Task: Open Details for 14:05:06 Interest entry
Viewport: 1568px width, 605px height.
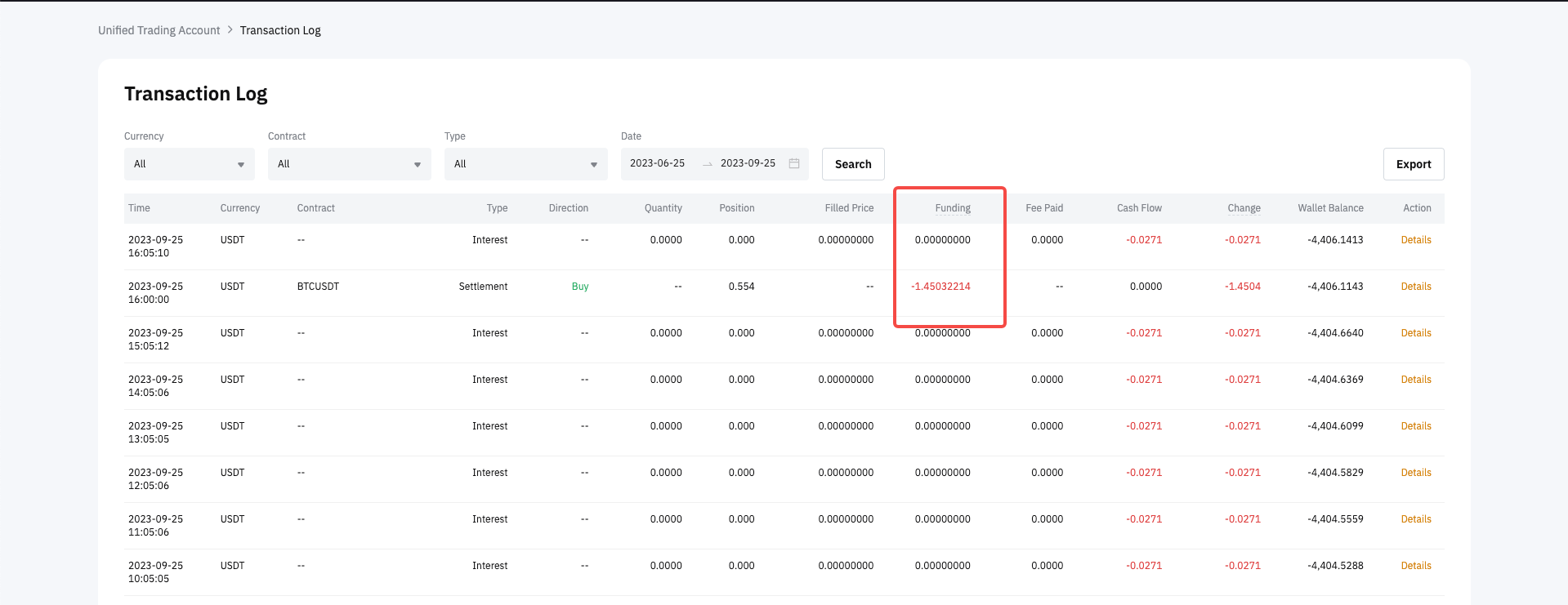Action: coord(1415,380)
